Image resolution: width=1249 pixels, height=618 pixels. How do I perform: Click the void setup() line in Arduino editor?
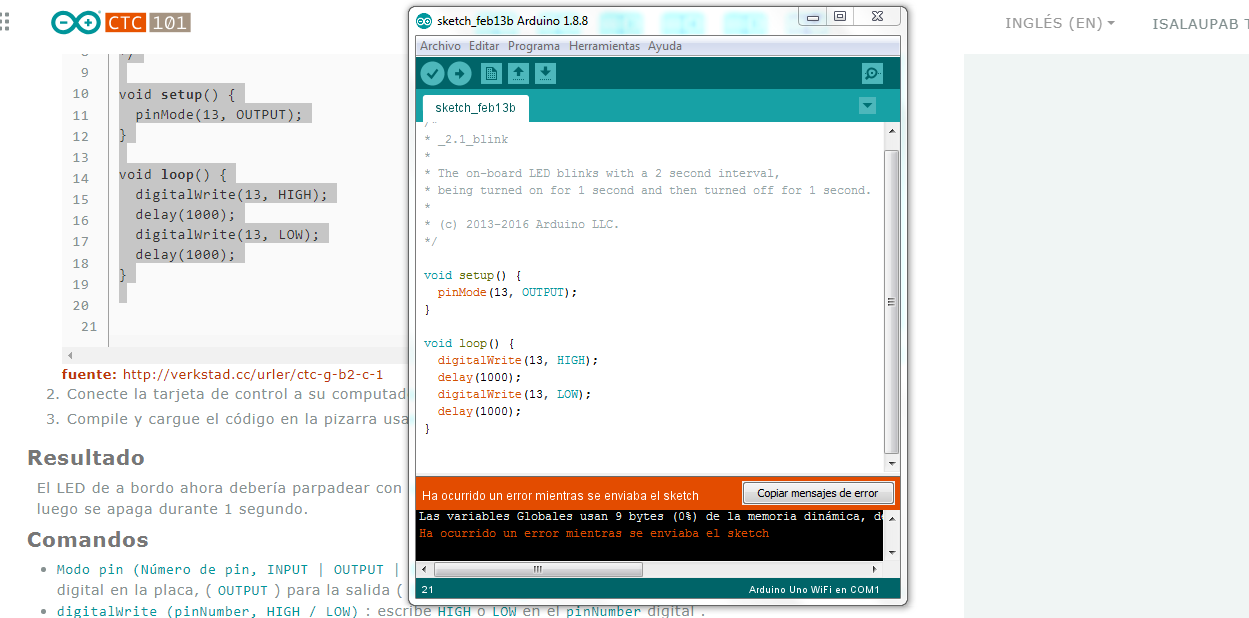click(472, 275)
